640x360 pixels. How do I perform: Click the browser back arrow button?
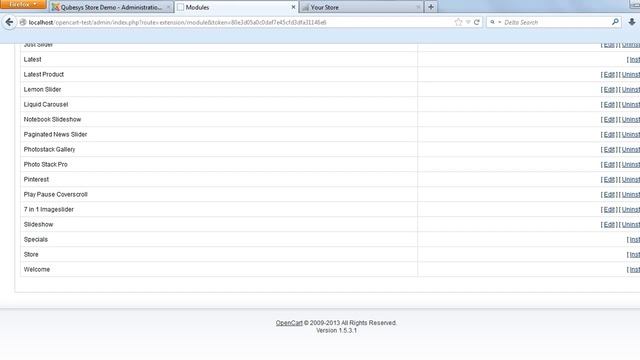[9, 22]
